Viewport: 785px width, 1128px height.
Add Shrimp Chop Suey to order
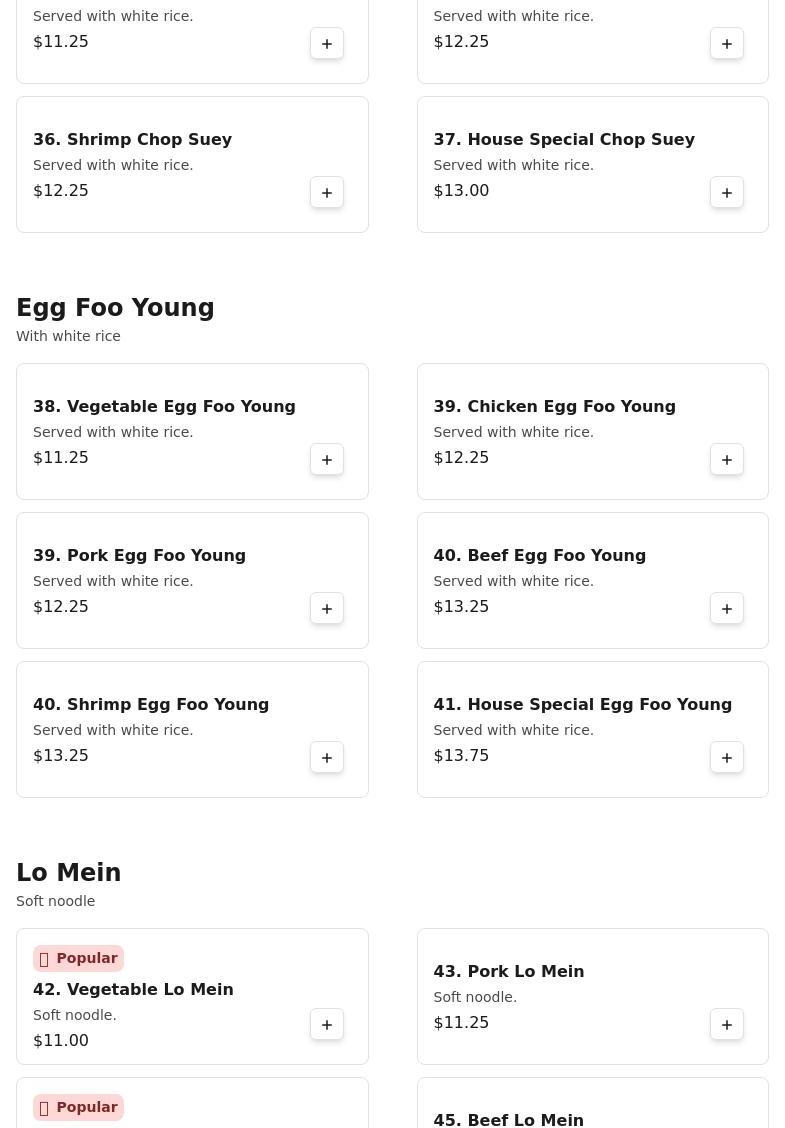tap(327, 192)
